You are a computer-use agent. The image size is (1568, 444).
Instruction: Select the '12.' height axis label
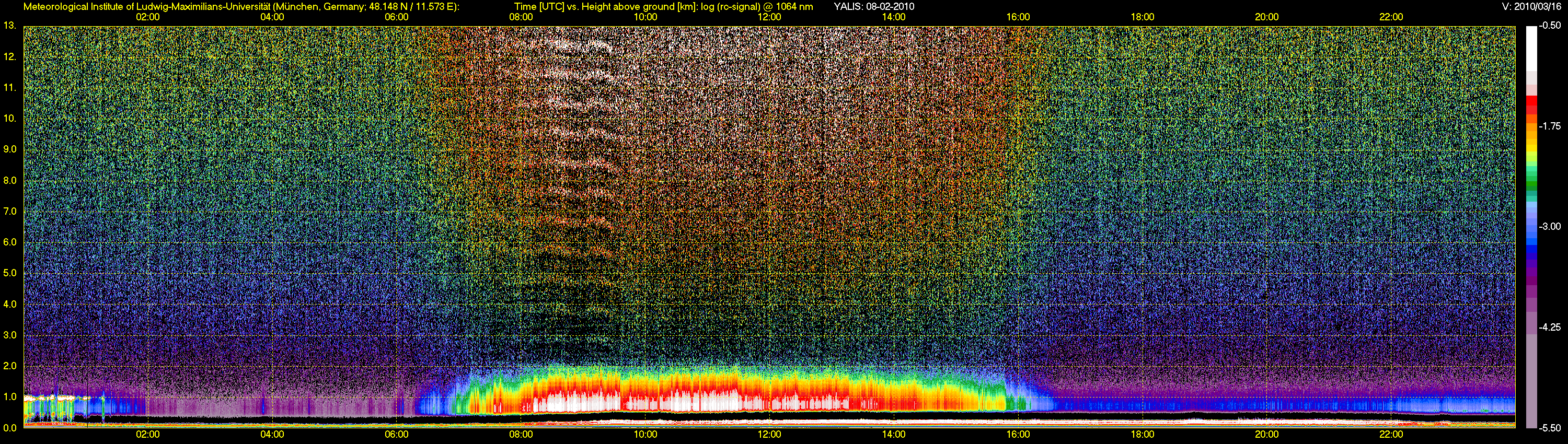pos(9,56)
